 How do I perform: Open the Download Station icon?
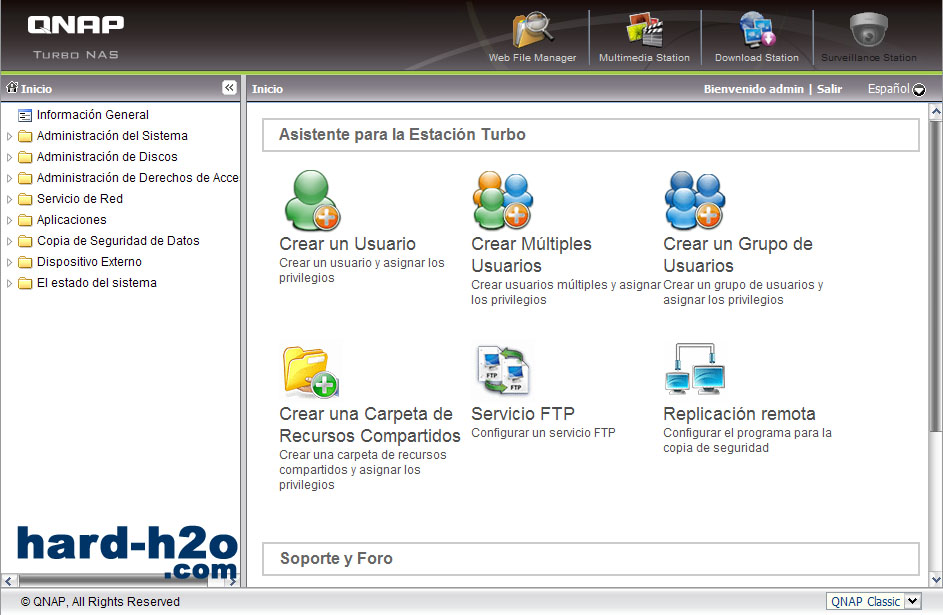click(x=757, y=30)
